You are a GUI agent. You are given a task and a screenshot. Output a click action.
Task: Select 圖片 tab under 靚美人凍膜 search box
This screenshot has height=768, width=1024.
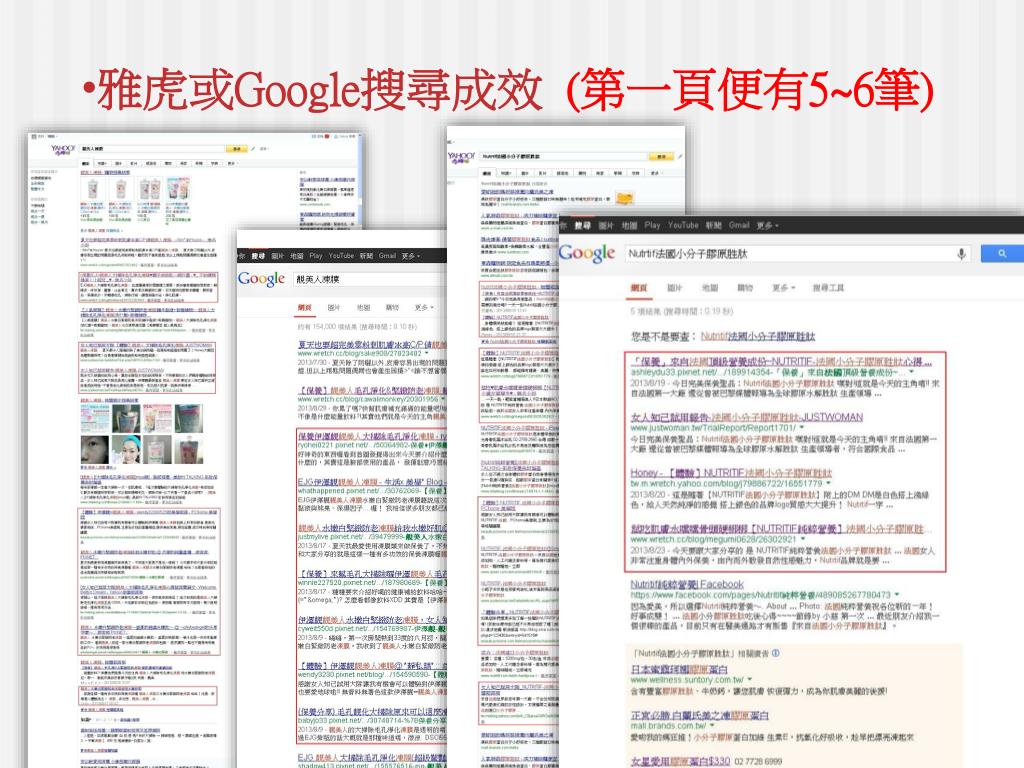(x=334, y=307)
